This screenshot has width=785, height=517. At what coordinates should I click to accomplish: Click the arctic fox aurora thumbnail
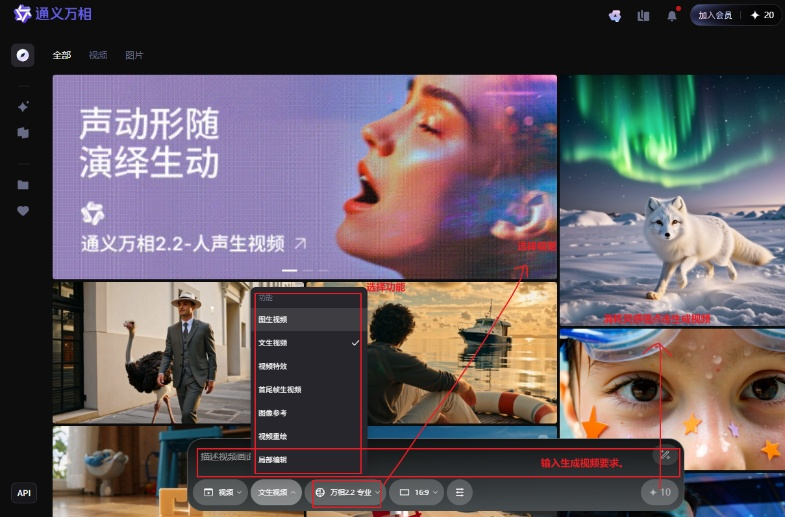(x=671, y=200)
